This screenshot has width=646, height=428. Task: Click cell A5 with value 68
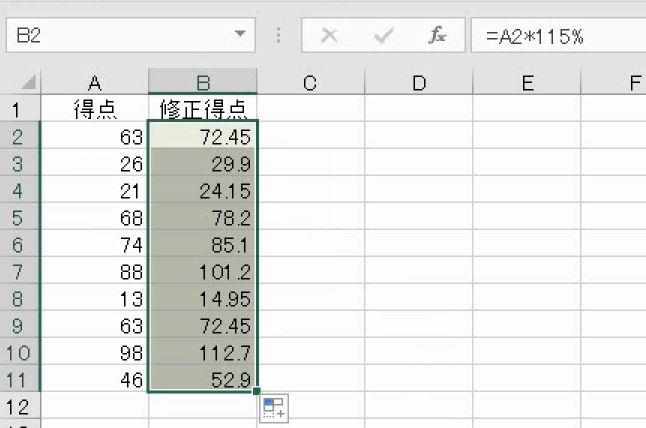pyautogui.click(x=95, y=216)
